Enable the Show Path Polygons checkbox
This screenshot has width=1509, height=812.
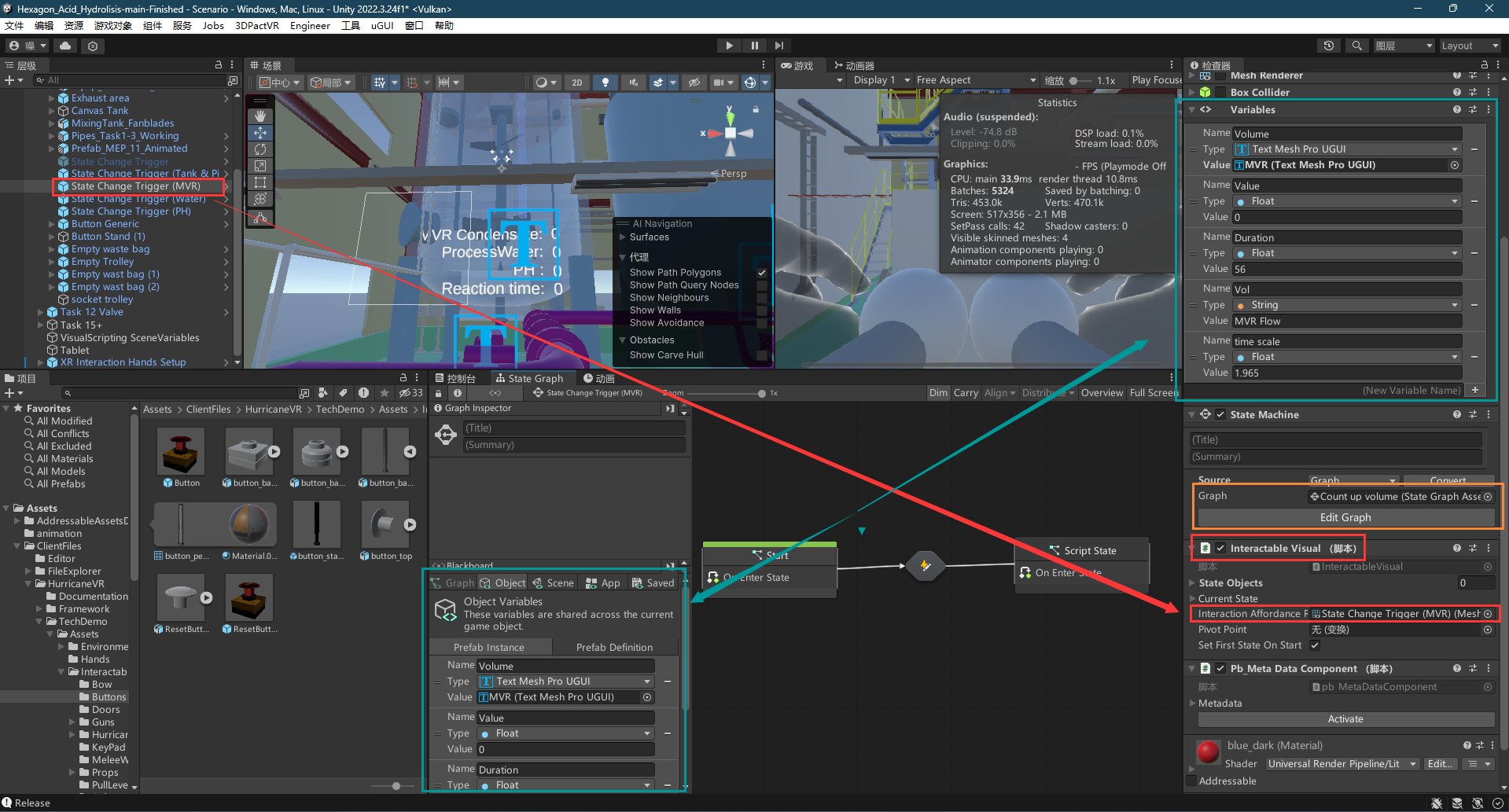761,273
